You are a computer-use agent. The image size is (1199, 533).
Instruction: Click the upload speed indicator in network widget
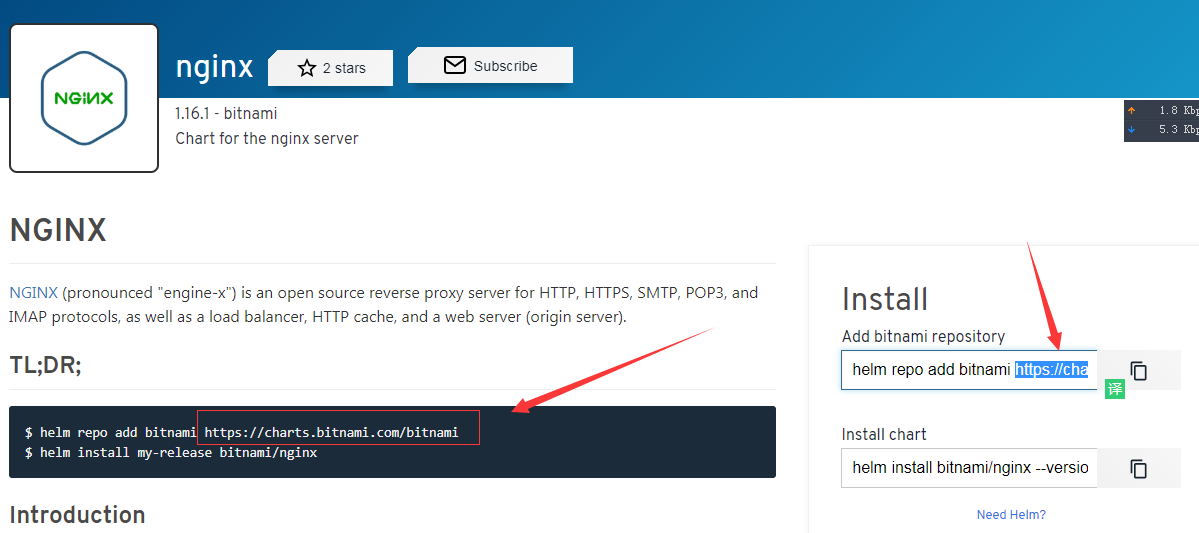coord(1162,110)
